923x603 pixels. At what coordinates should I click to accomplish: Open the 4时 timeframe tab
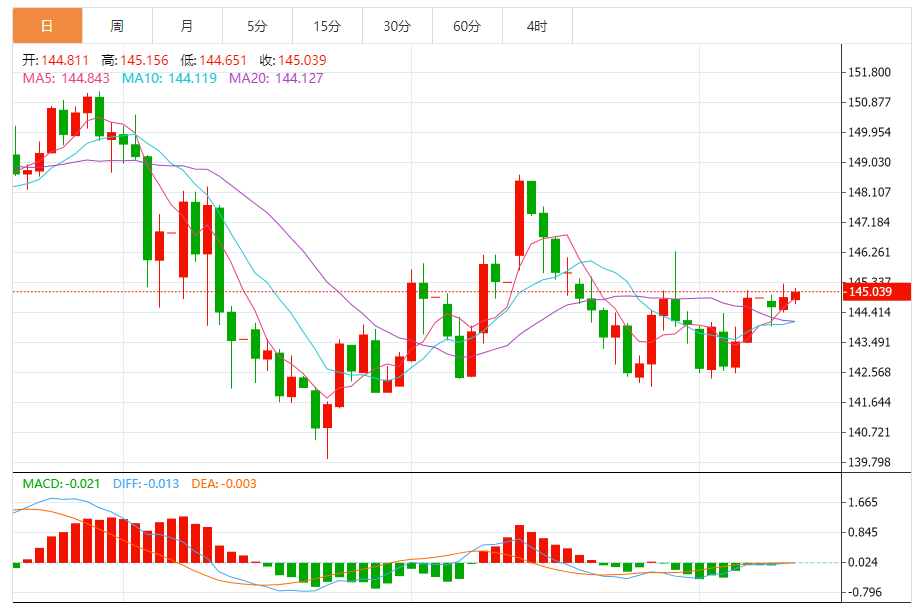(537, 26)
